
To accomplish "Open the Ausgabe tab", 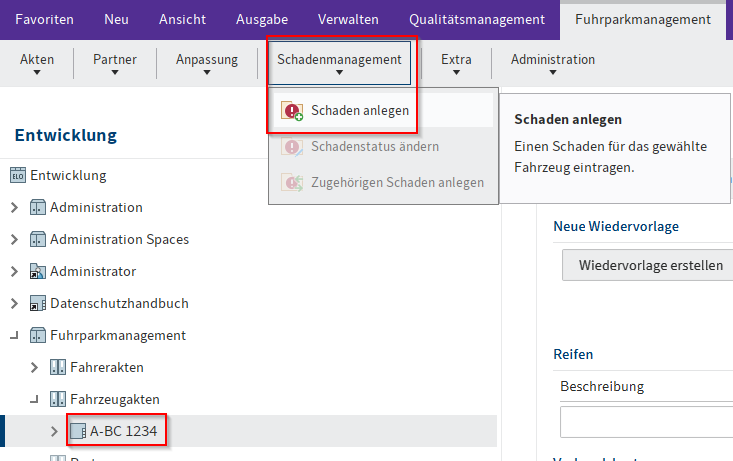I will [262, 20].
